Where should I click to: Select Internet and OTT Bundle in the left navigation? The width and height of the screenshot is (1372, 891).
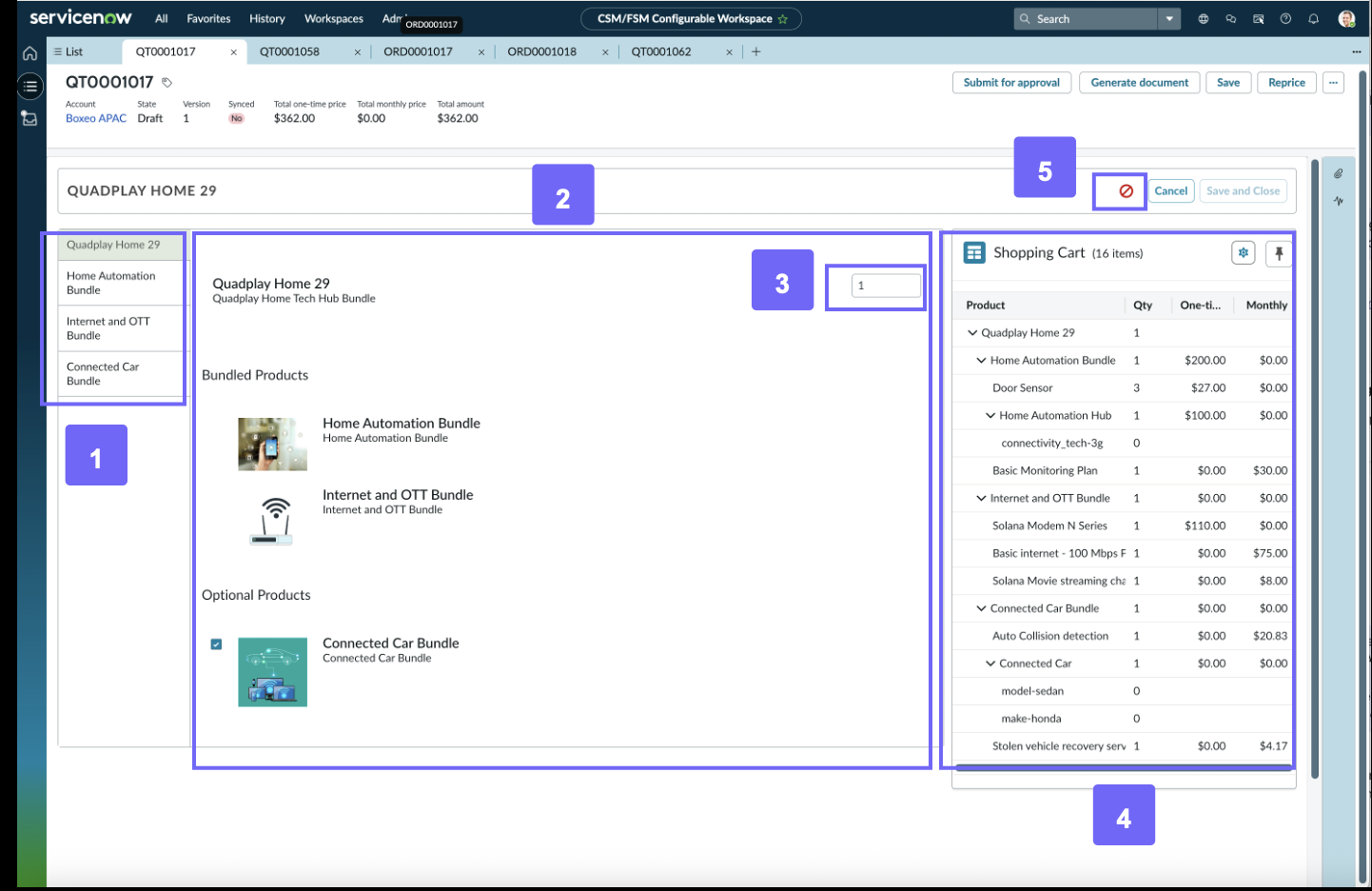[x=122, y=328]
